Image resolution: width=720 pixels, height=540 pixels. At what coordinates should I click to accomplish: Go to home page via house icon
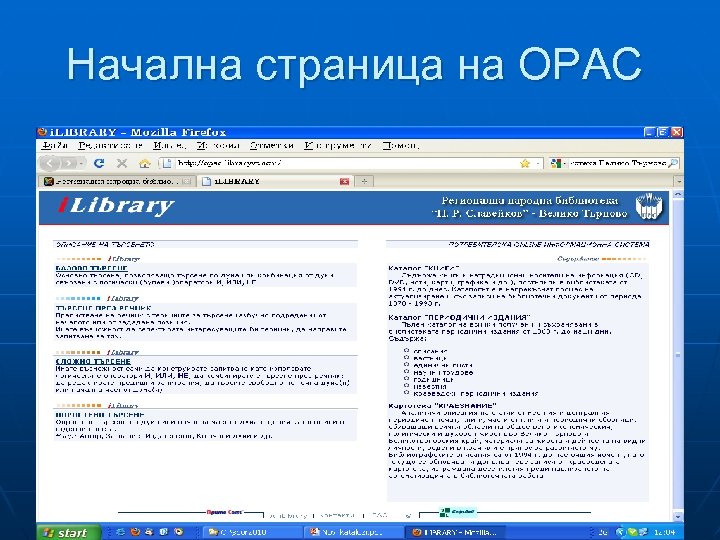click(145, 163)
